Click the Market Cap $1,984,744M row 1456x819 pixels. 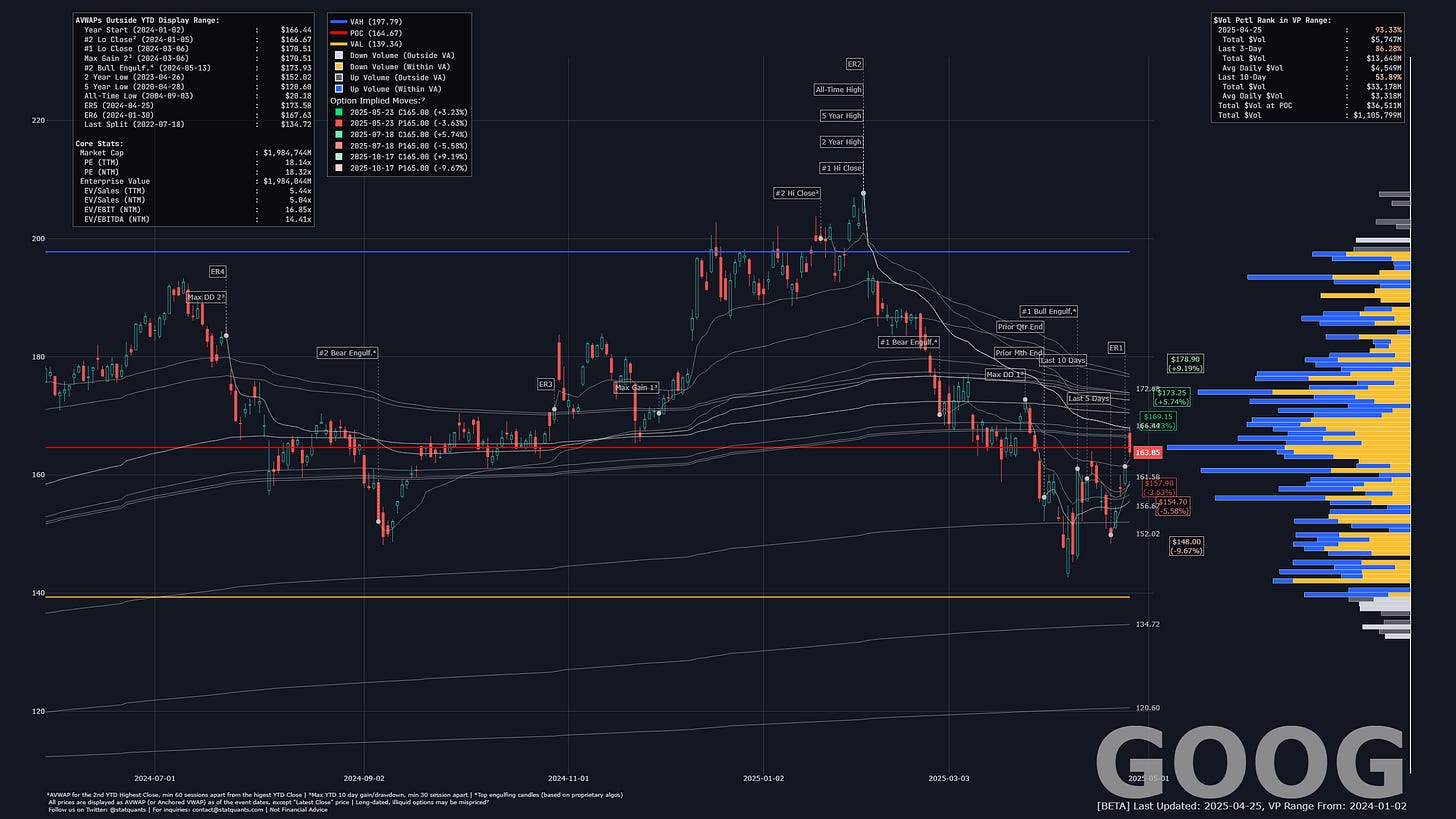pos(195,153)
